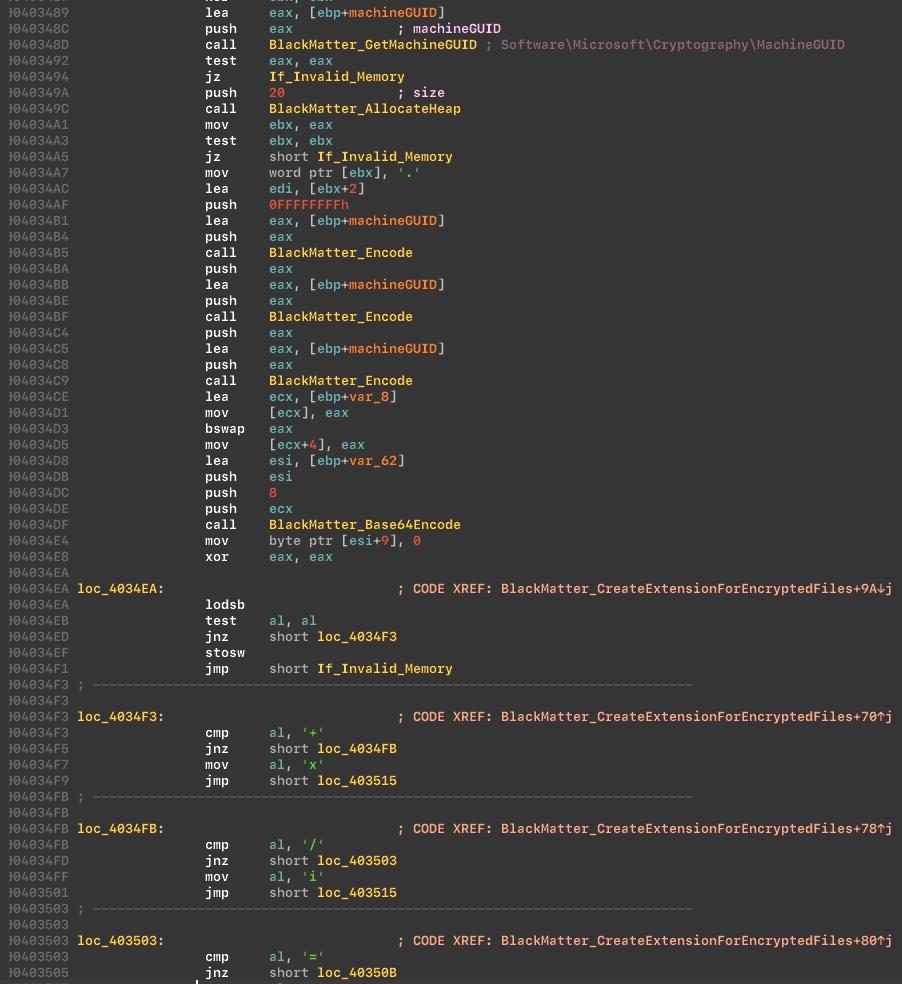Click the 0FFFFFFFFh pushed constant
902x984 pixels.
tap(308, 205)
